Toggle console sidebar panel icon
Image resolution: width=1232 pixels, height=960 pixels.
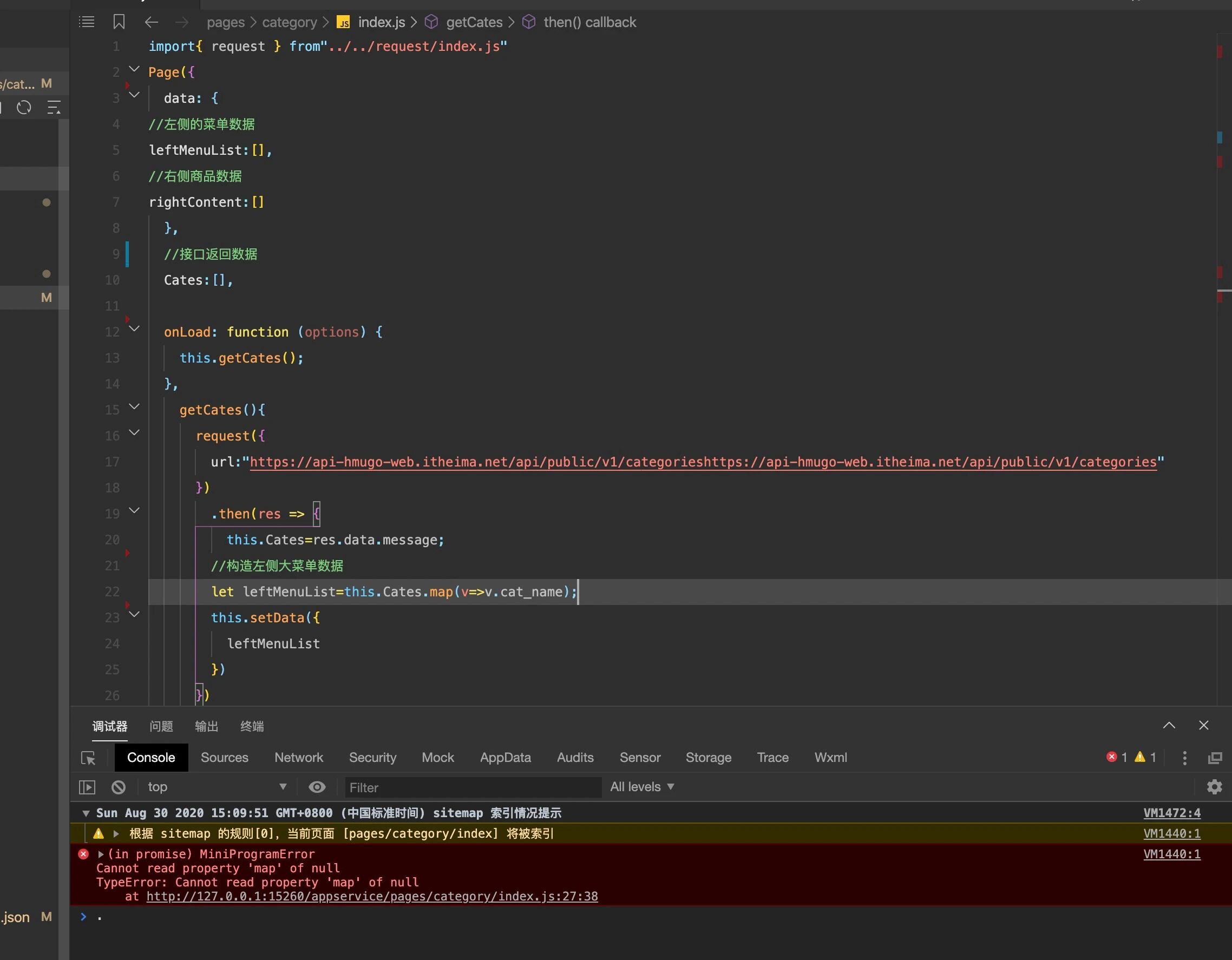coord(87,787)
